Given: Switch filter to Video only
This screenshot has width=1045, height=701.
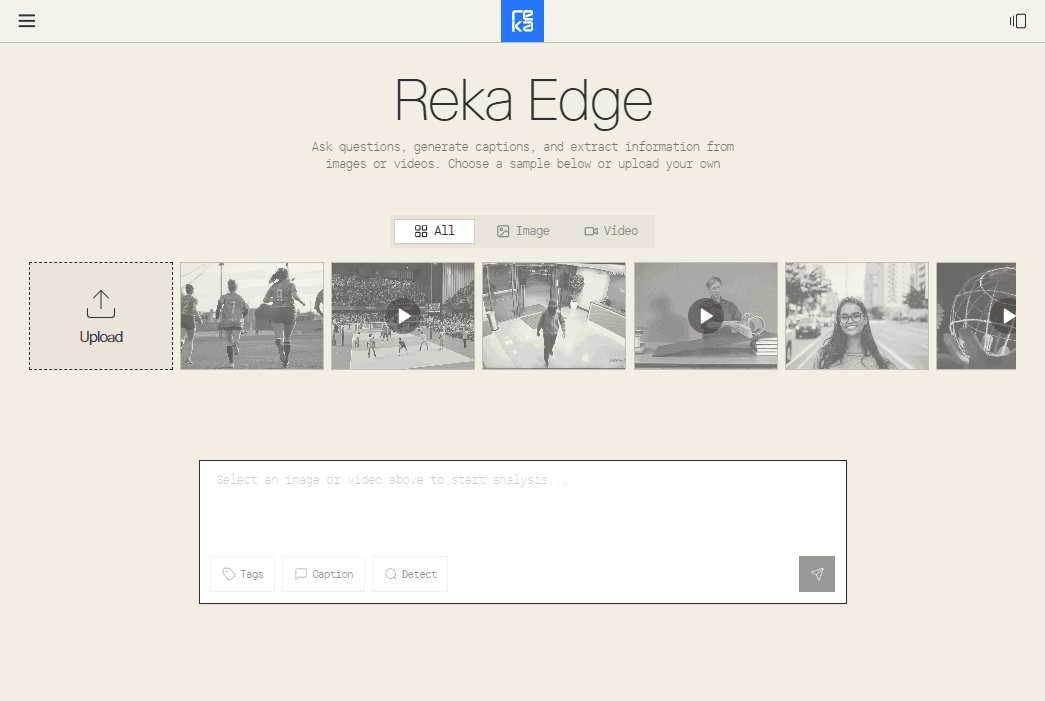Looking at the screenshot, I should [x=611, y=230].
